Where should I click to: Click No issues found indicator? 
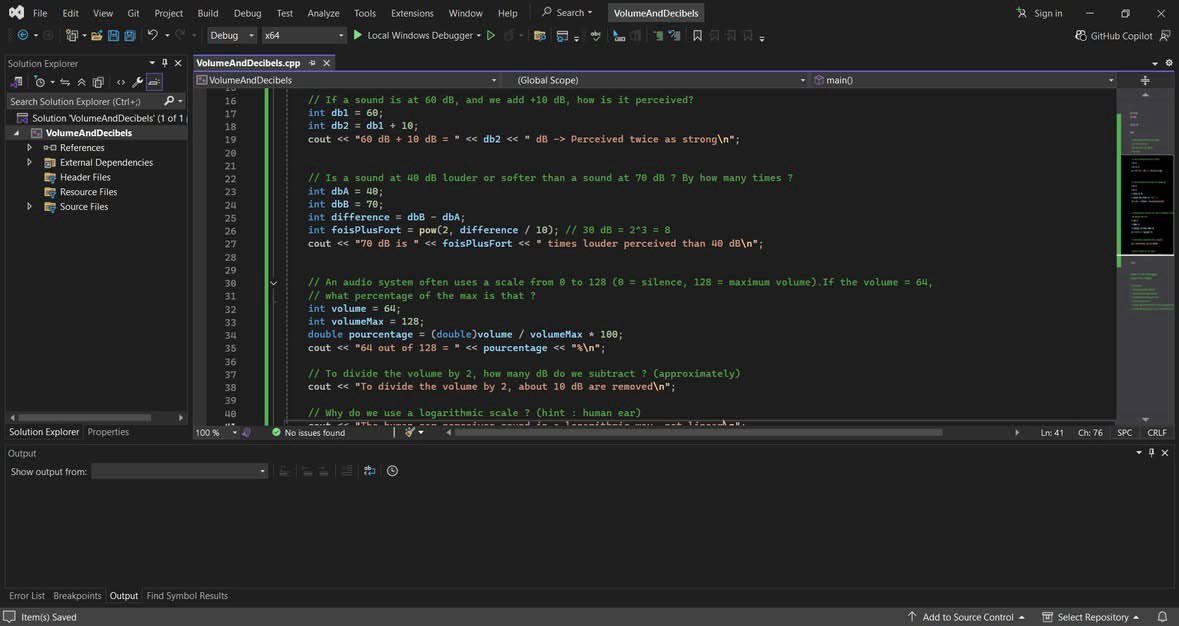(x=308, y=432)
